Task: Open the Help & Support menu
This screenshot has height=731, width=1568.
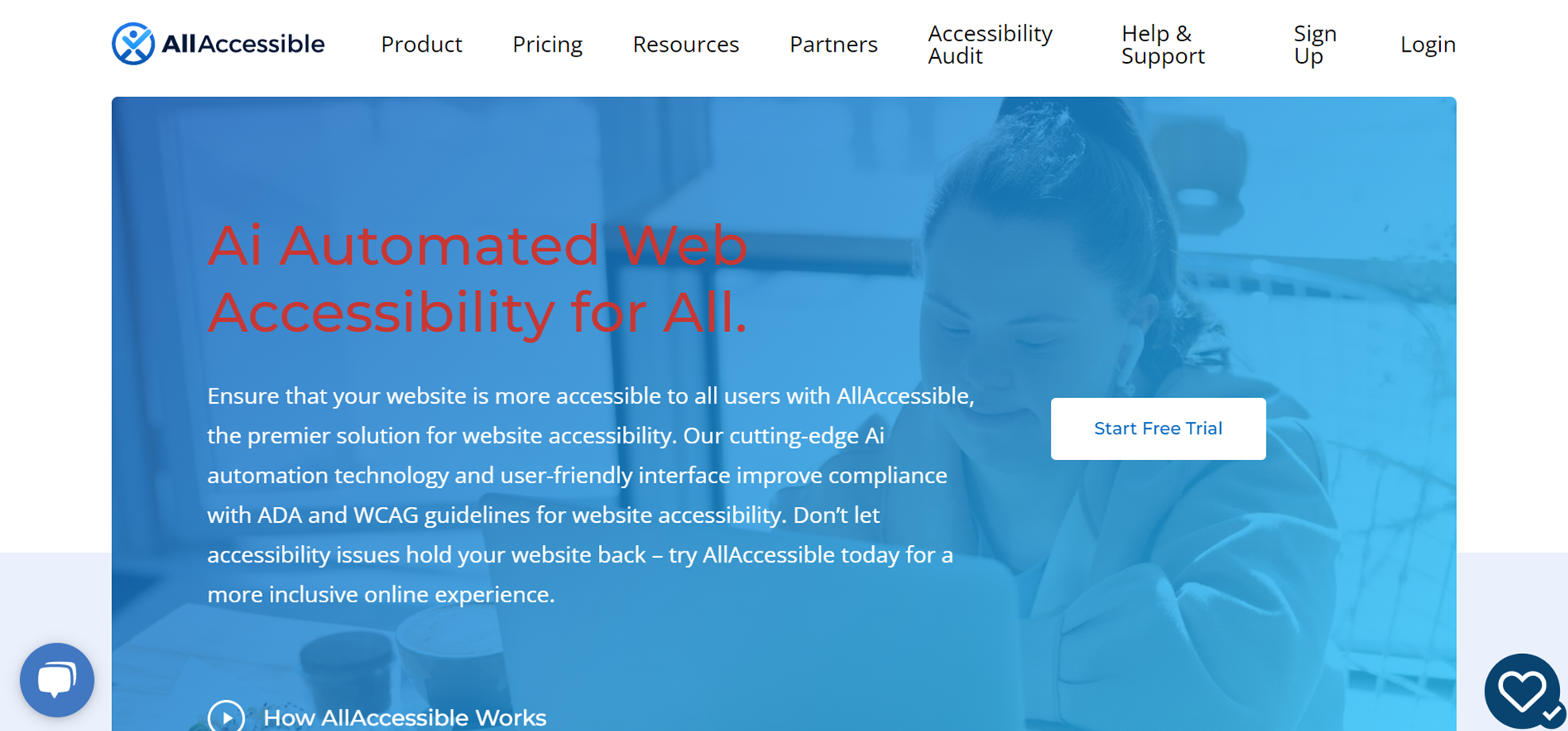Action: pos(1163,44)
